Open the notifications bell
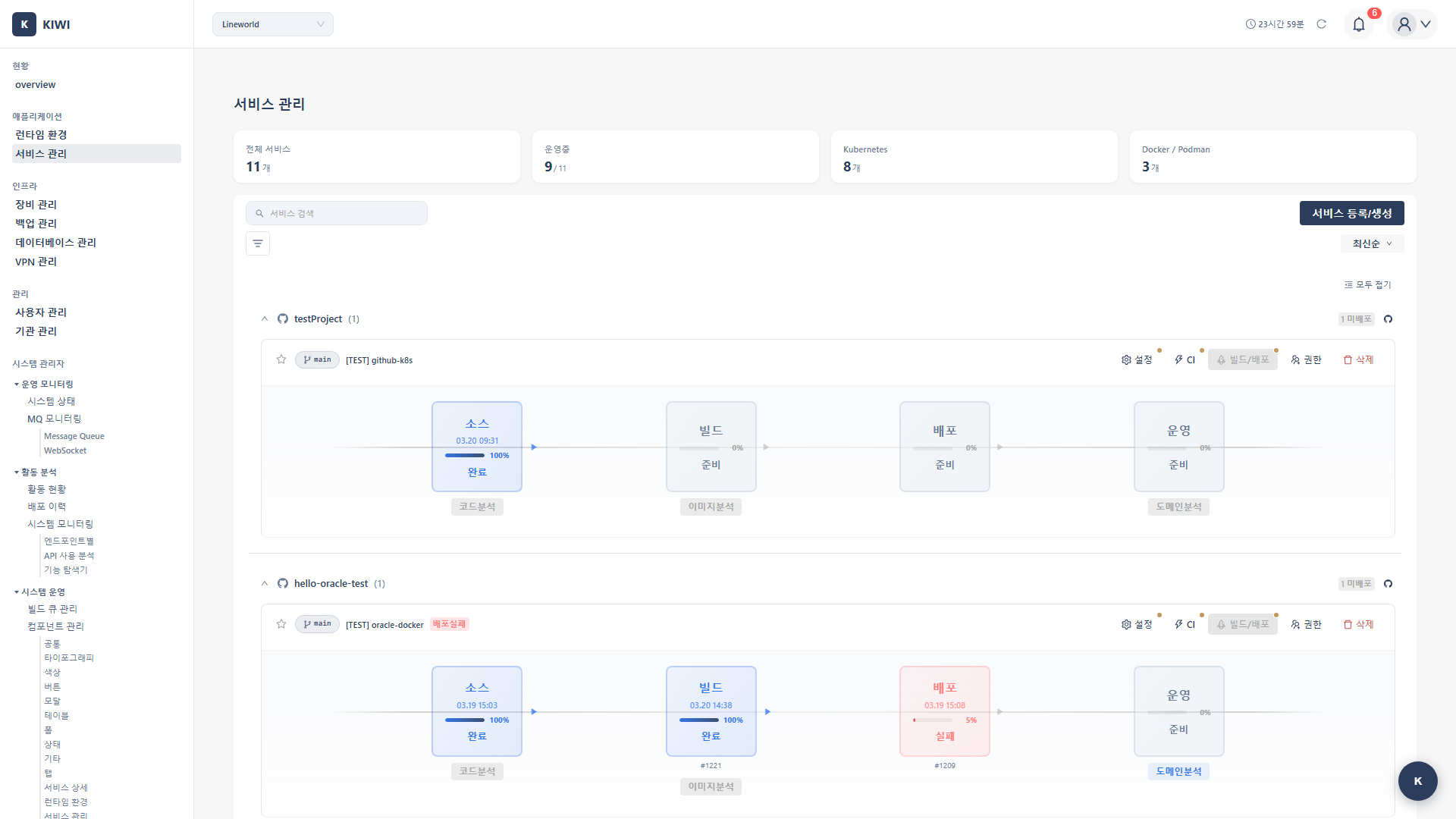Screen dimensions: 1456x819 tap(1359, 24)
